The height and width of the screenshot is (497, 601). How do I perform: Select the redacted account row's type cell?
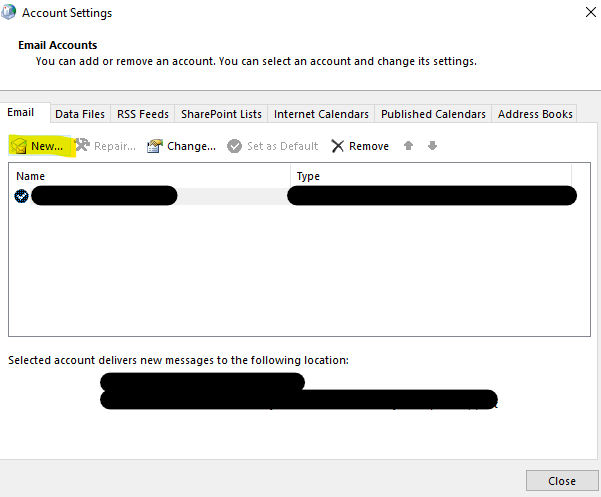pos(432,196)
